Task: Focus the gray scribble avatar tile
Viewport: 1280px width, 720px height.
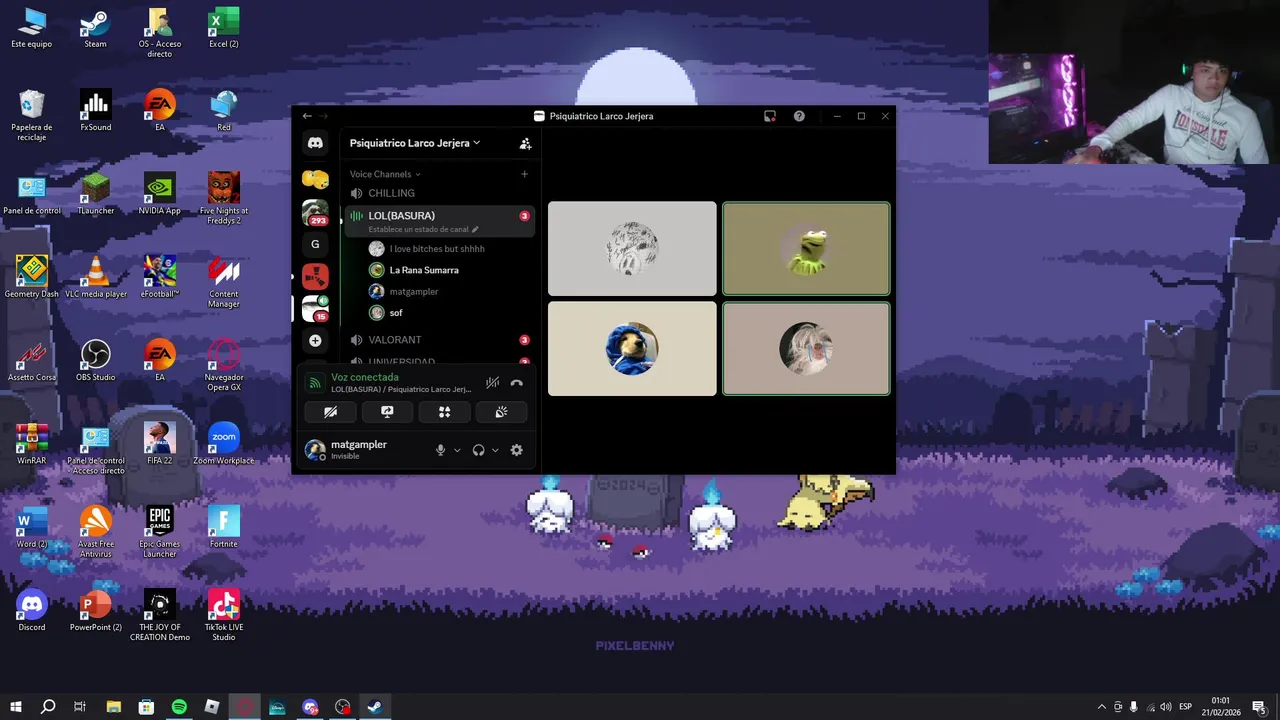Action: point(632,249)
